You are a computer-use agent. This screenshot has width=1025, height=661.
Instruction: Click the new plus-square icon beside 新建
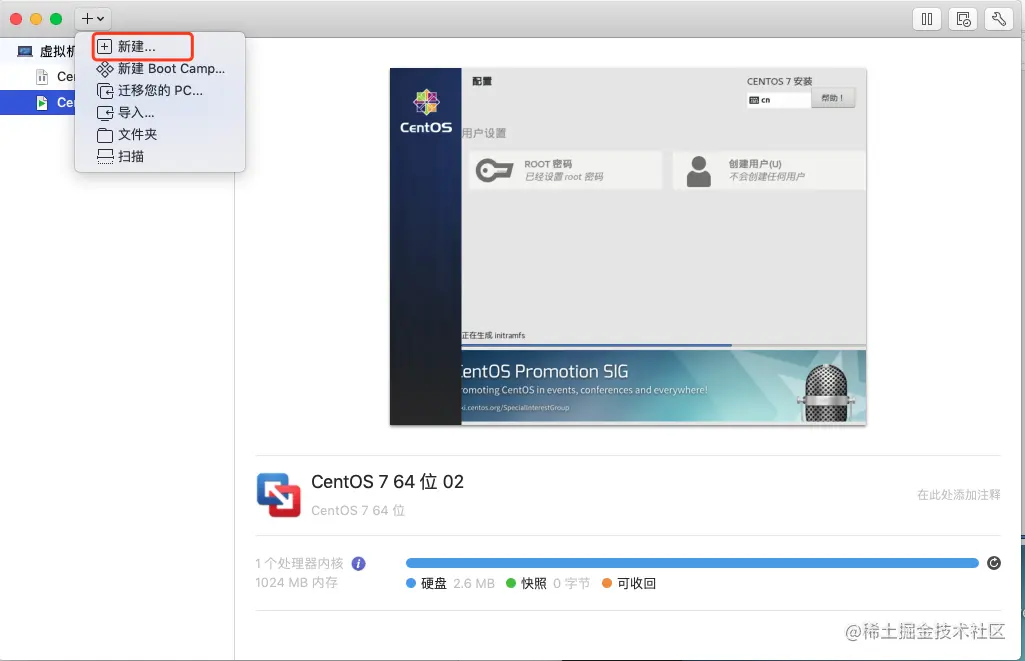[105, 46]
